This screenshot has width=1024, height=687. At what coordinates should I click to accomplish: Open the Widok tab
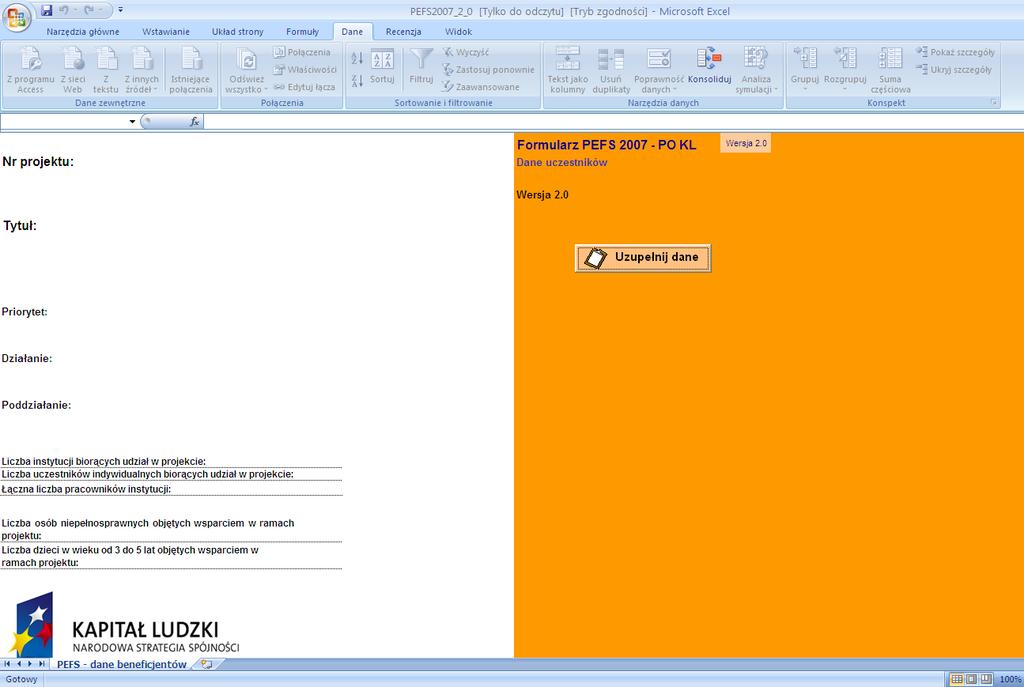(x=458, y=31)
